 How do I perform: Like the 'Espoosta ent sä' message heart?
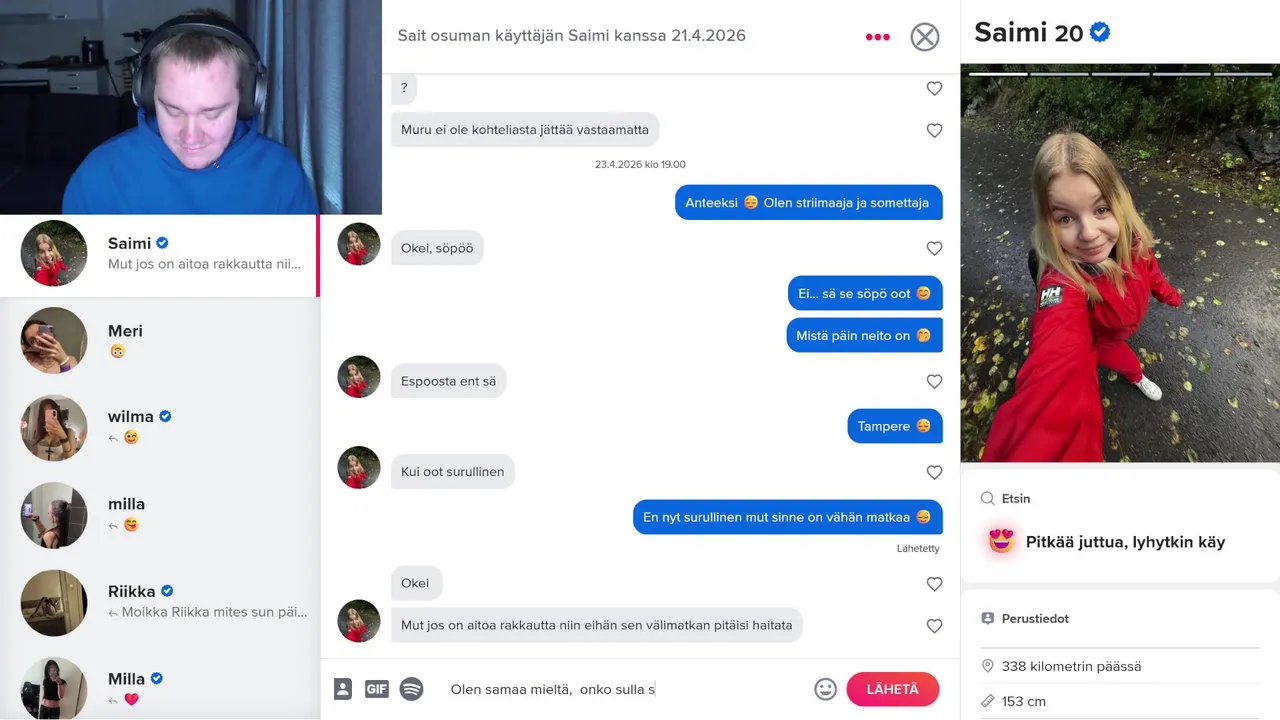tap(934, 381)
